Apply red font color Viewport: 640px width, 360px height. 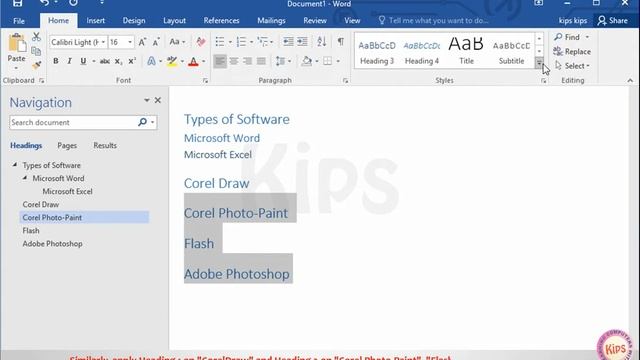pyautogui.click(x=193, y=61)
